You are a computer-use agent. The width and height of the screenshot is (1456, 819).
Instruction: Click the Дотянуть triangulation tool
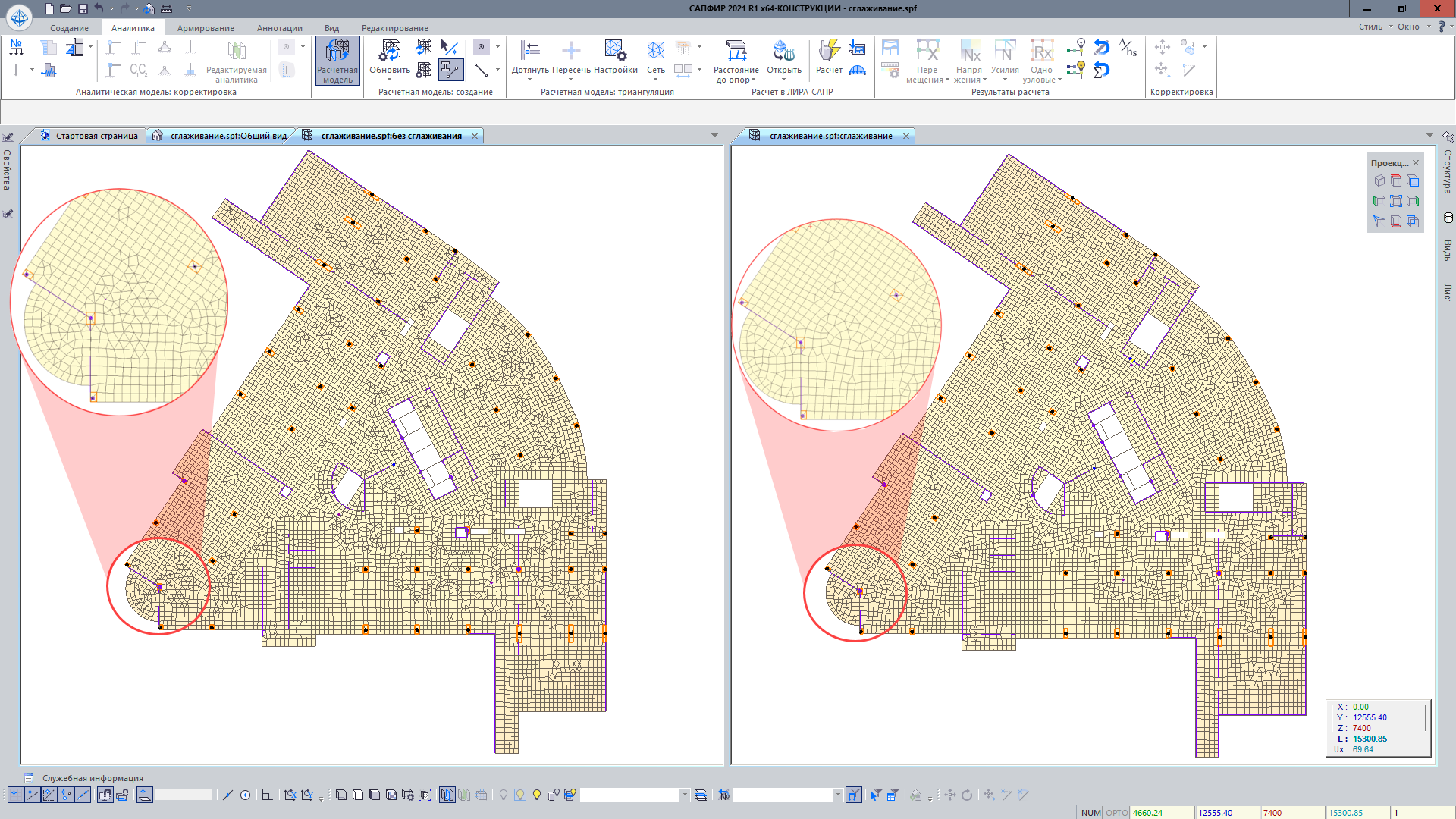[530, 52]
